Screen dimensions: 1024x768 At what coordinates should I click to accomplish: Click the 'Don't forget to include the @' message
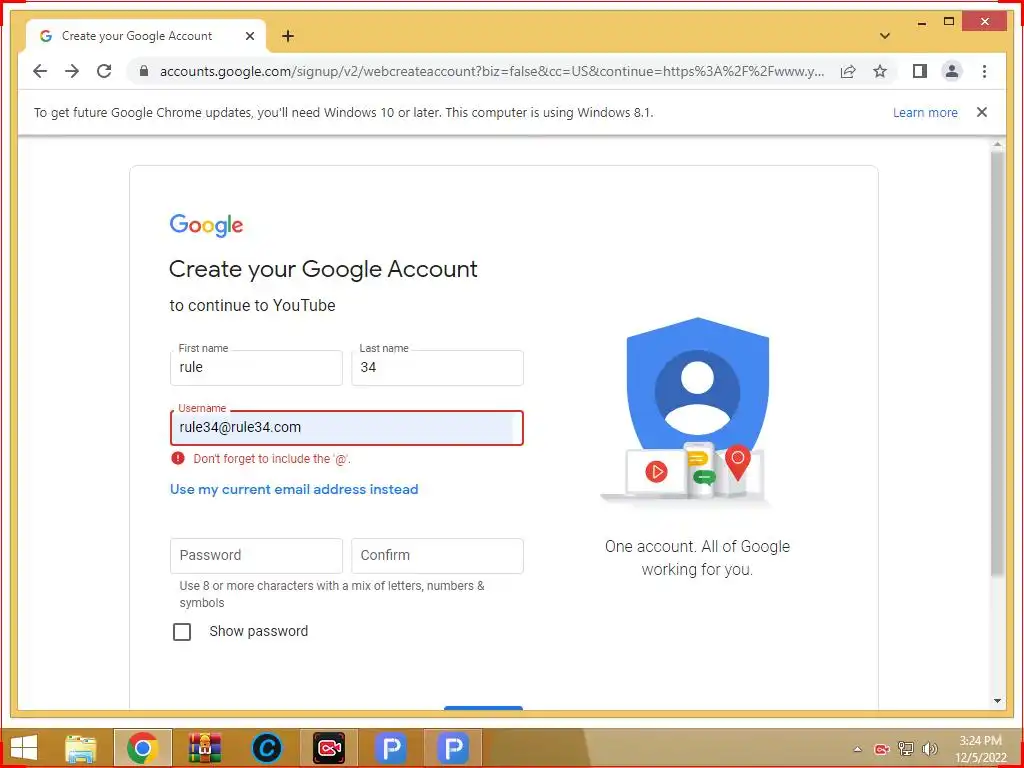pos(272,458)
